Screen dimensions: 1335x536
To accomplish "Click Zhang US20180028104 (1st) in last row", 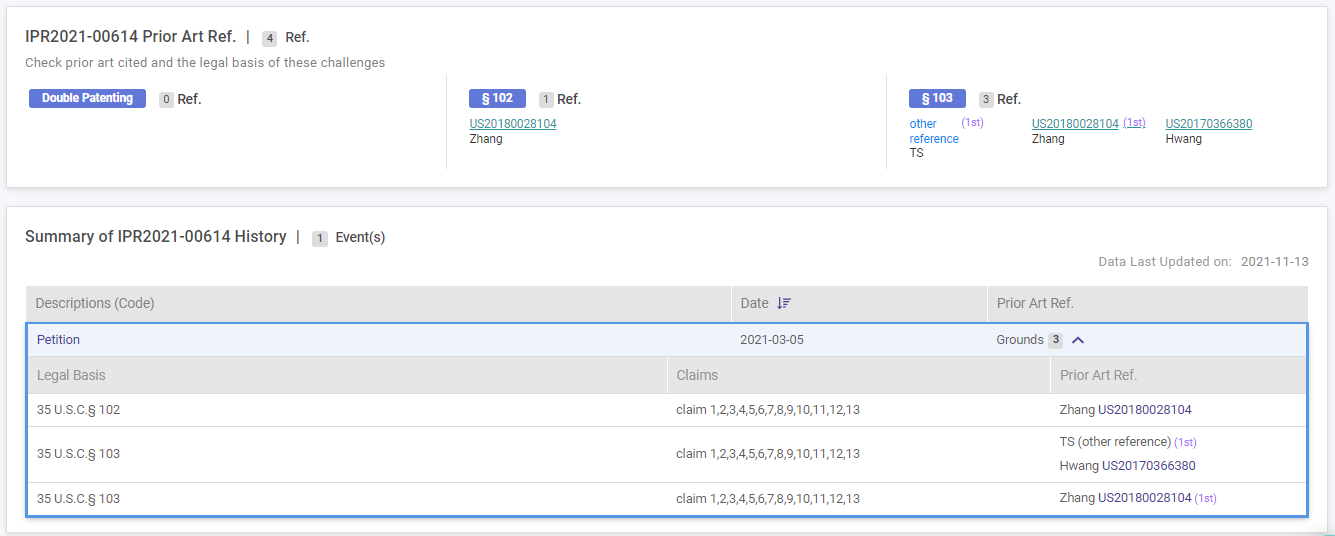I will [1138, 498].
